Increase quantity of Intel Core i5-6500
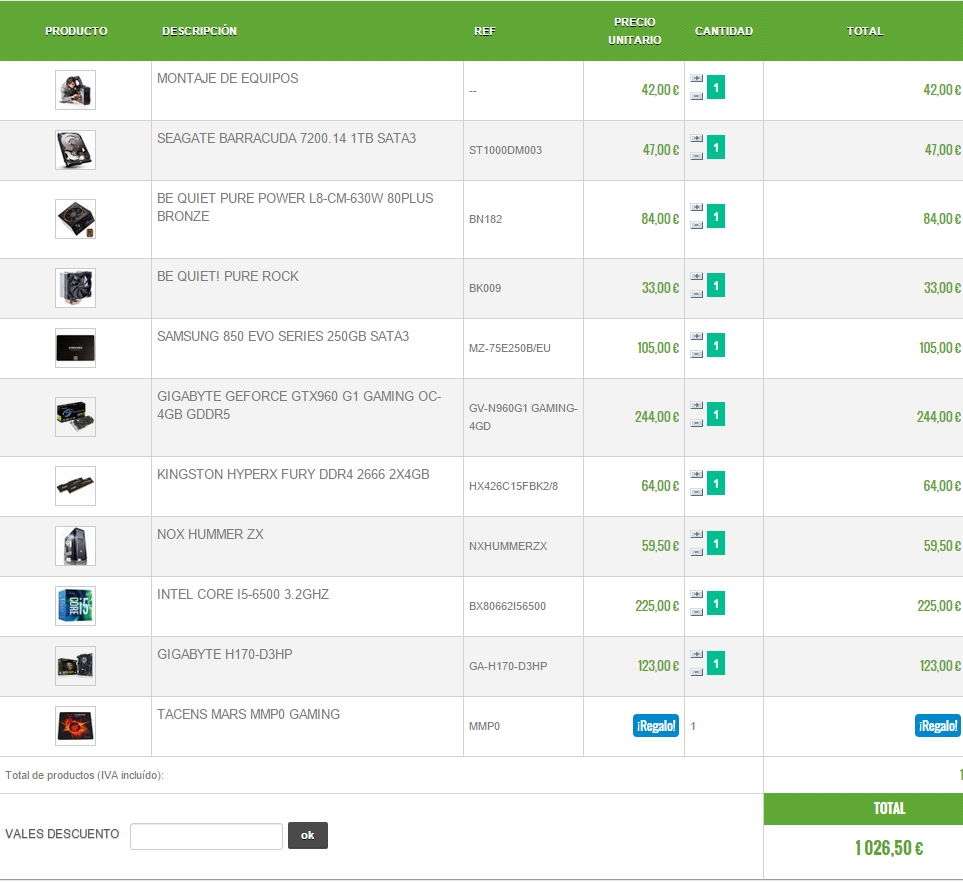Screen dimensions: 963x882 coord(696,595)
